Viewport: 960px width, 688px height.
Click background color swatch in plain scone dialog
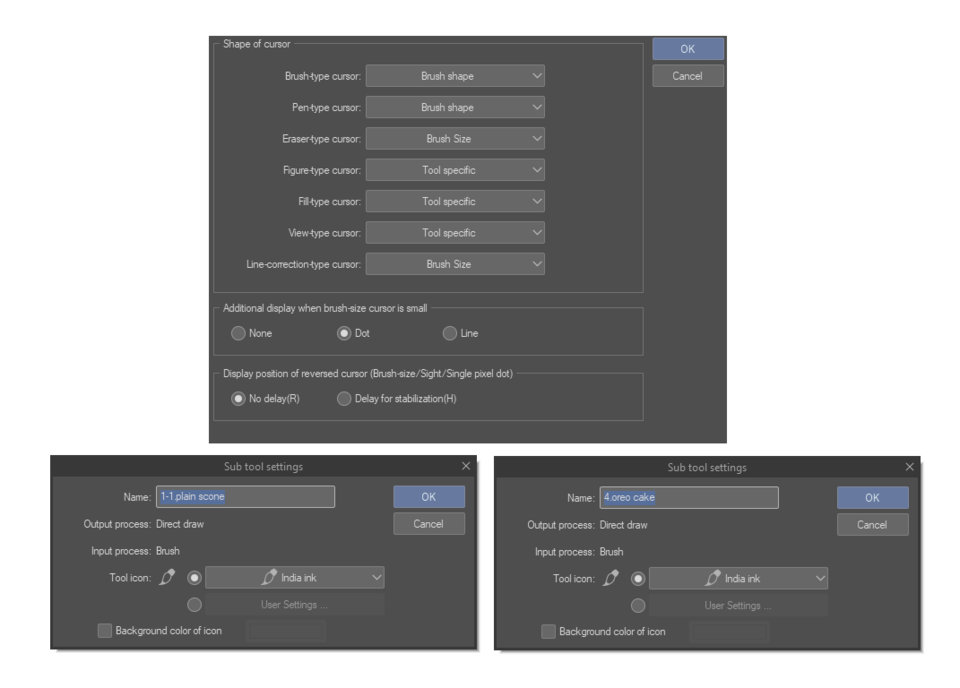286,630
